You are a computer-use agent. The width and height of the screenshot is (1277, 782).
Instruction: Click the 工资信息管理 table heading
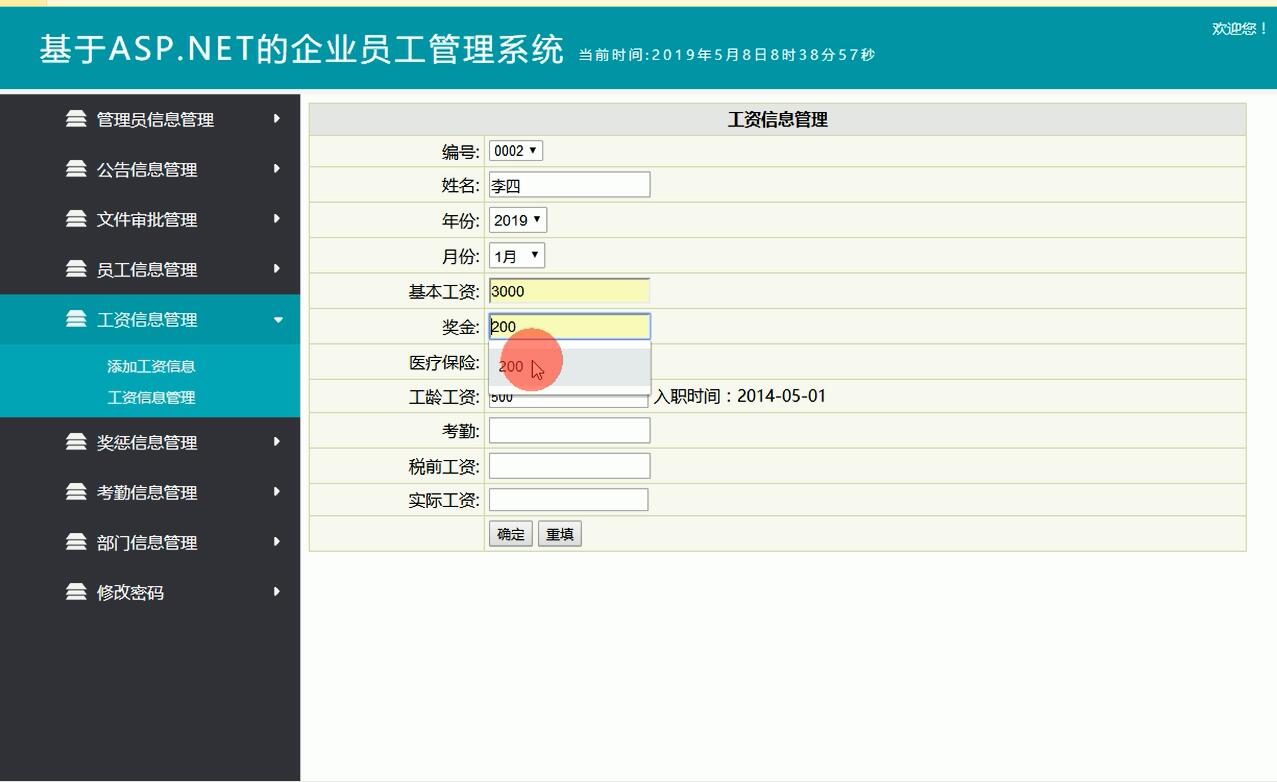pos(777,120)
